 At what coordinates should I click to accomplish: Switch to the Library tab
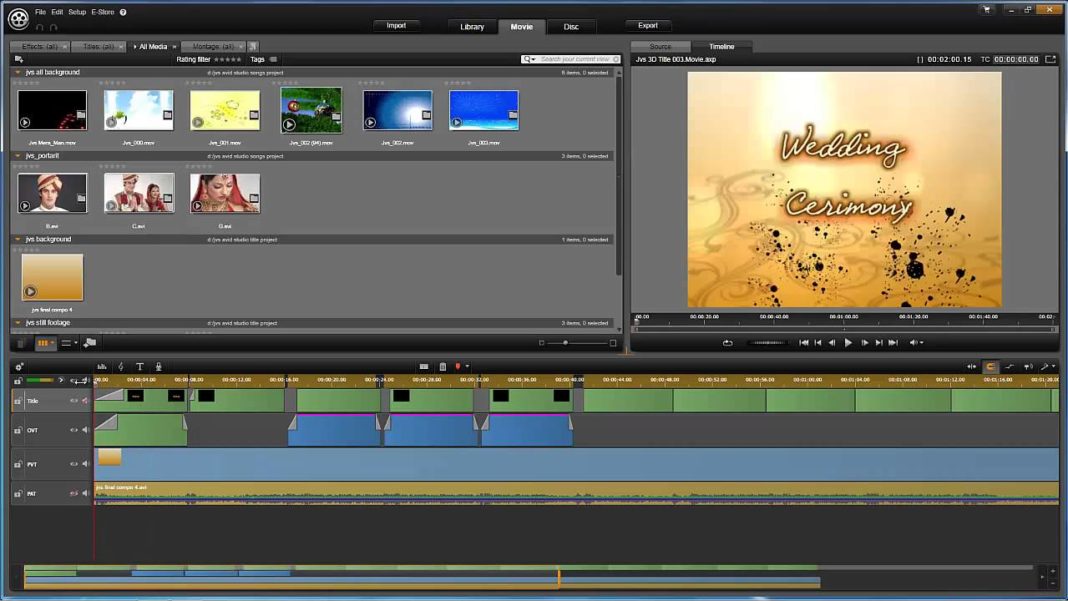472,27
